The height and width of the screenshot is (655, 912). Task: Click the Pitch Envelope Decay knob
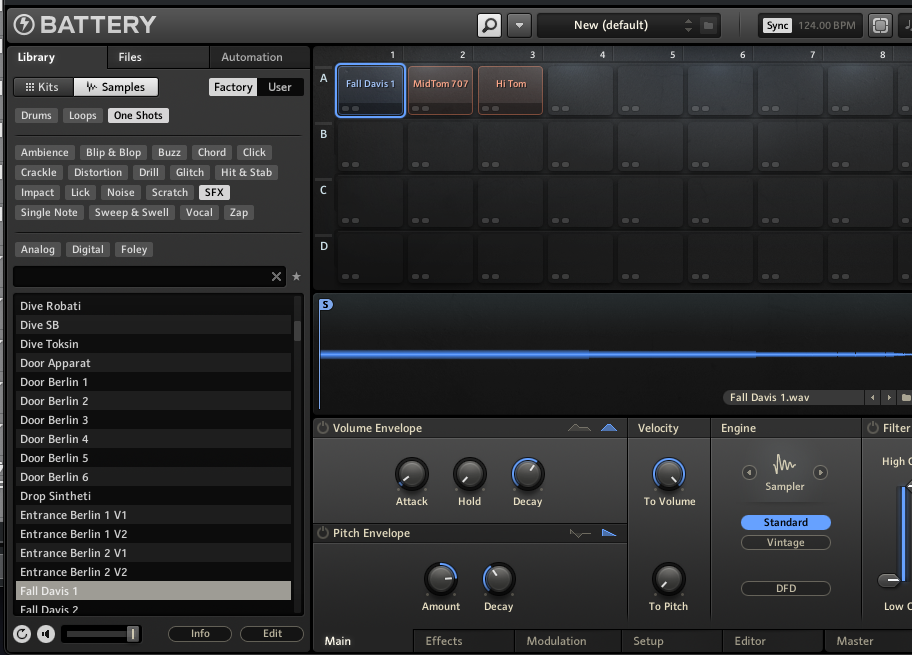click(x=498, y=579)
